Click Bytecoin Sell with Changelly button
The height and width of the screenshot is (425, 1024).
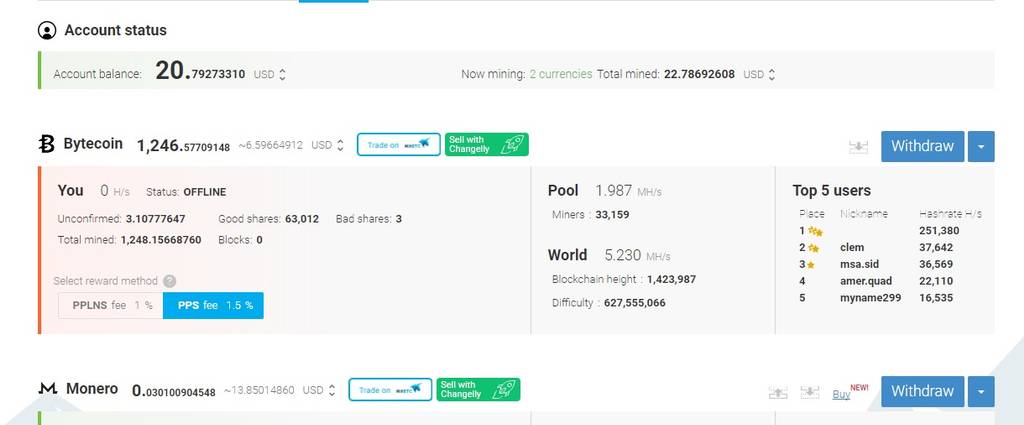click(x=487, y=145)
